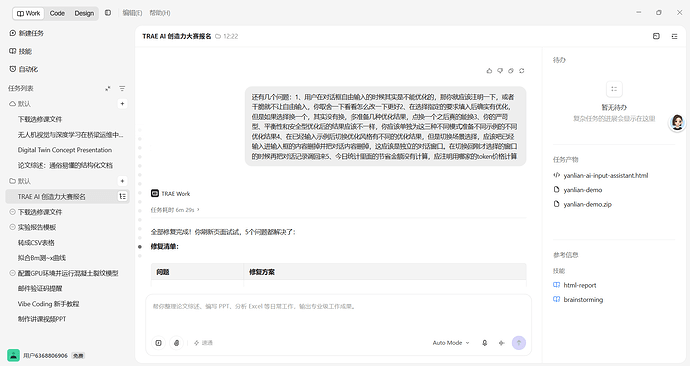Open the 帮助(H) menu
690x366 pixels.
click(160, 13)
